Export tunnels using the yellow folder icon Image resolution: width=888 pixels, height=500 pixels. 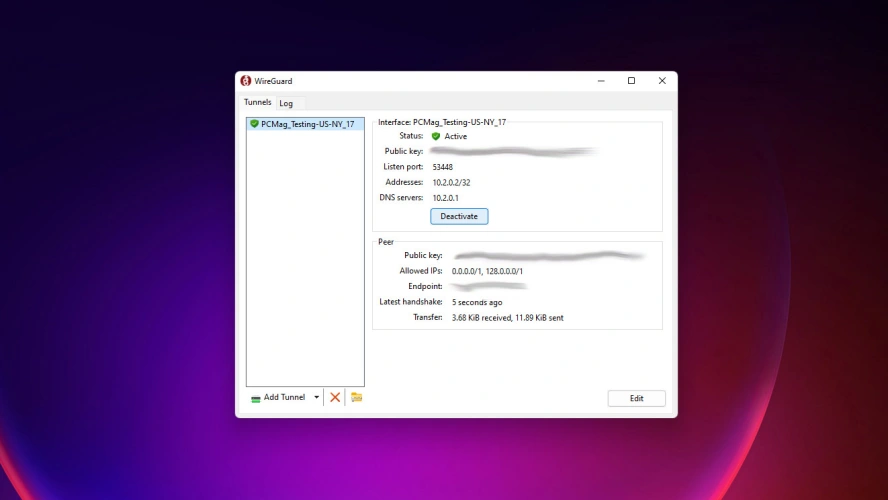356,397
